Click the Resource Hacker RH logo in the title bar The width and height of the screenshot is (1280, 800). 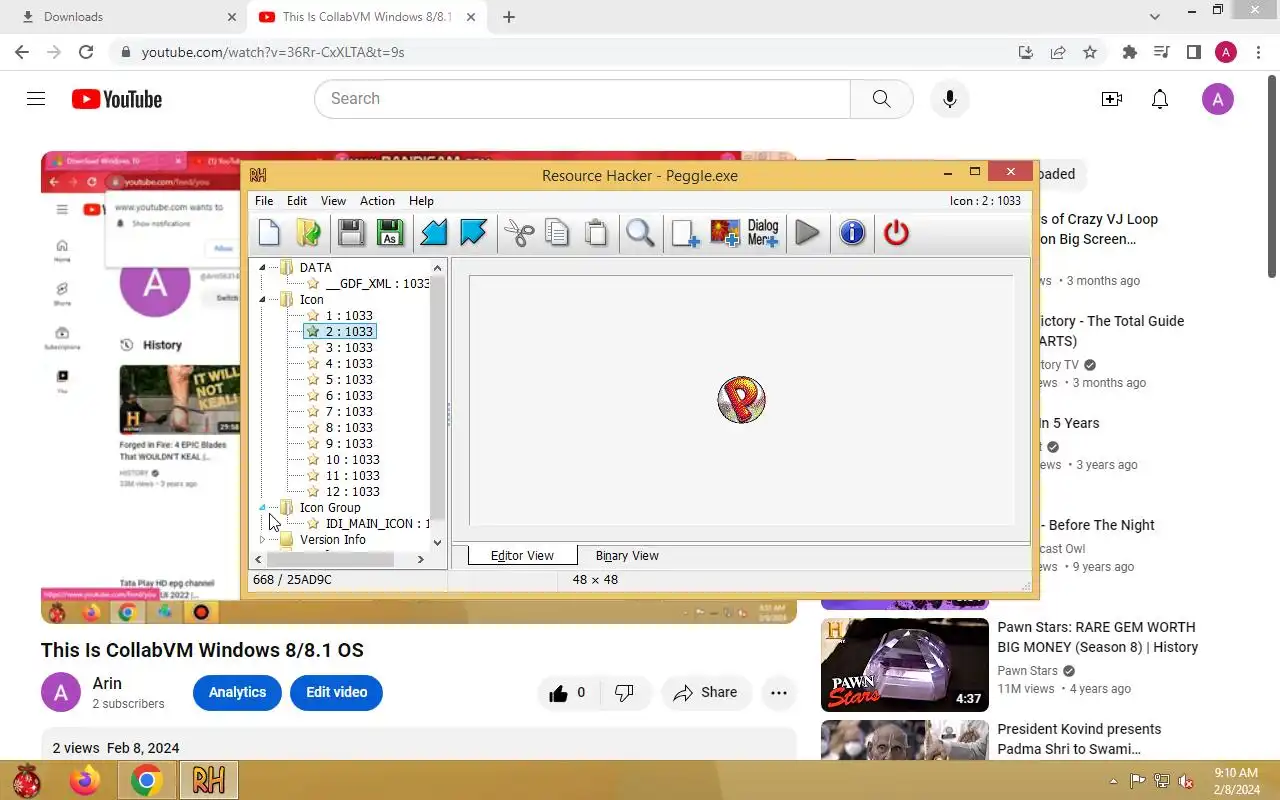(x=258, y=175)
